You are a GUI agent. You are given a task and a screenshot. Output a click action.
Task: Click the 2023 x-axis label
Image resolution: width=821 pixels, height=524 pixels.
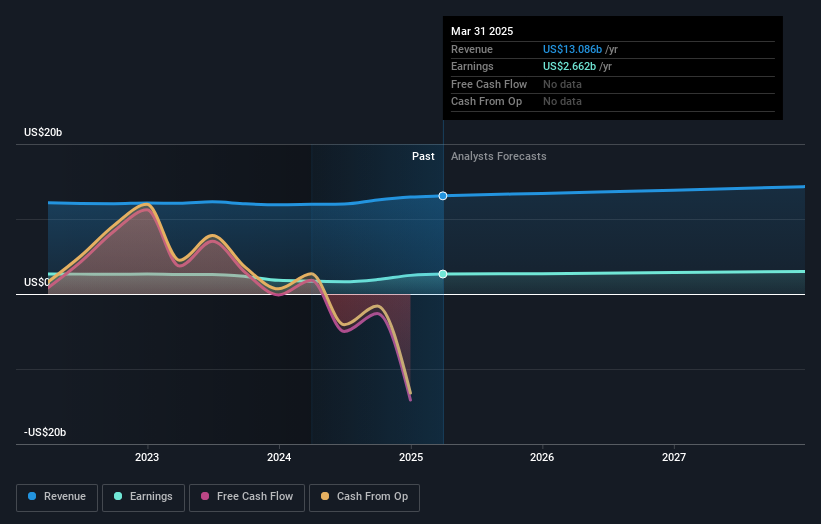coord(147,458)
